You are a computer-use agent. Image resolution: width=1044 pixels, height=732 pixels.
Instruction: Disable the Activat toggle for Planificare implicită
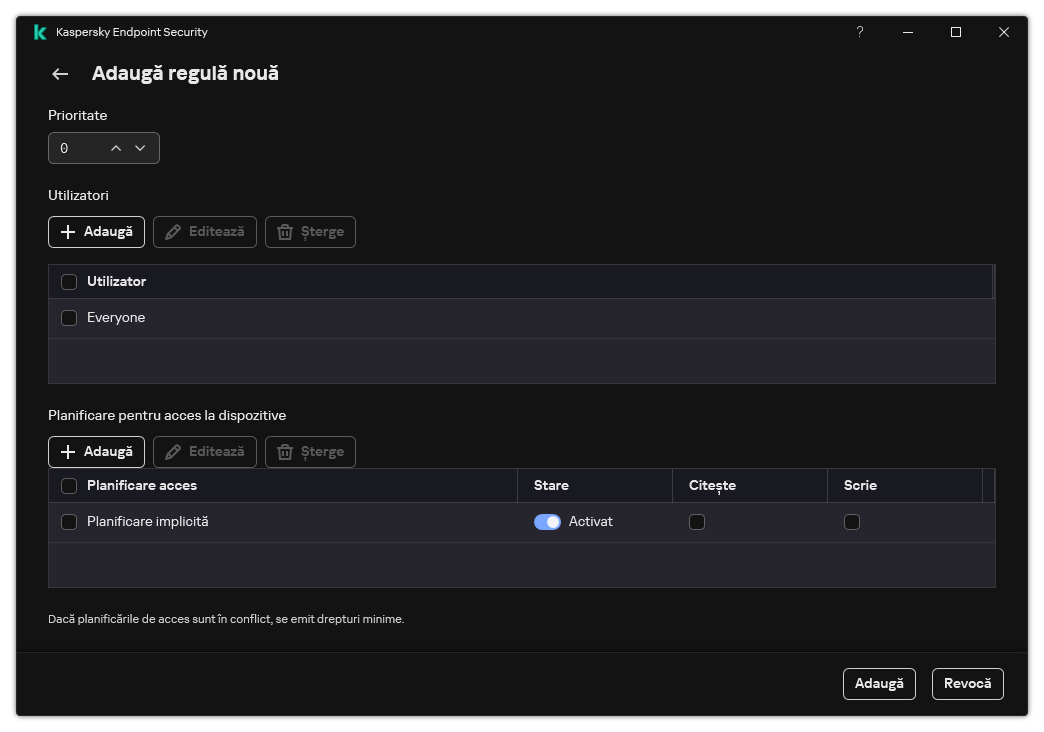547,521
